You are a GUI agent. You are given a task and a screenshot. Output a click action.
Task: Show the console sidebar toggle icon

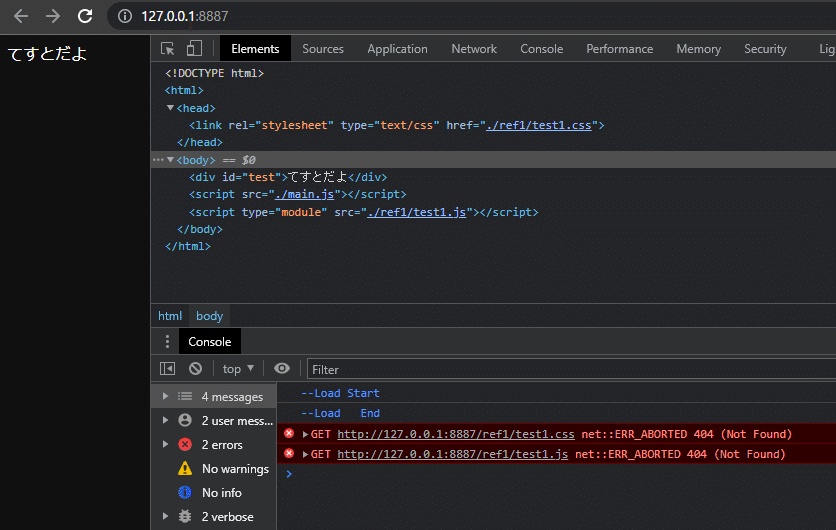pos(168,369)
